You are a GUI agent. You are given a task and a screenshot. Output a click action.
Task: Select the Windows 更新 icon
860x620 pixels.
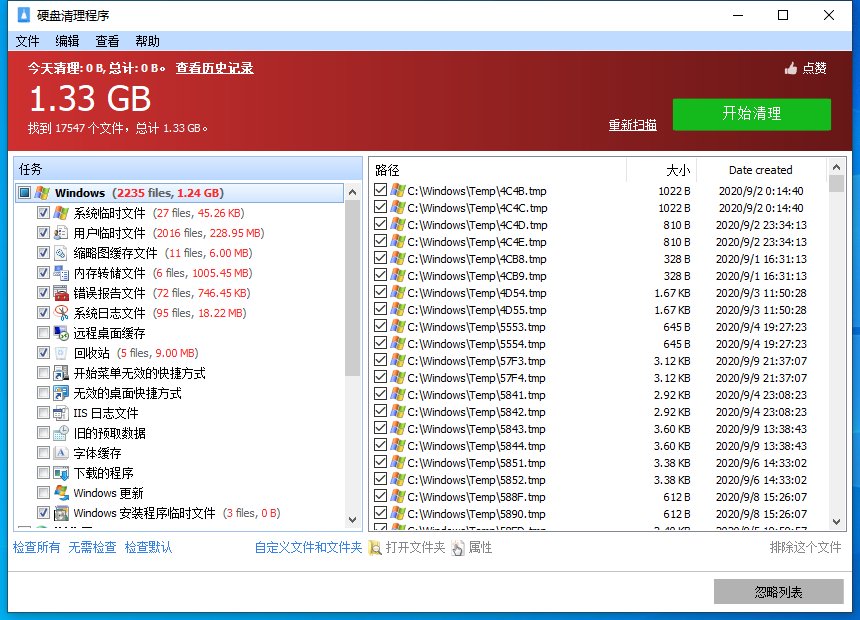61,493
